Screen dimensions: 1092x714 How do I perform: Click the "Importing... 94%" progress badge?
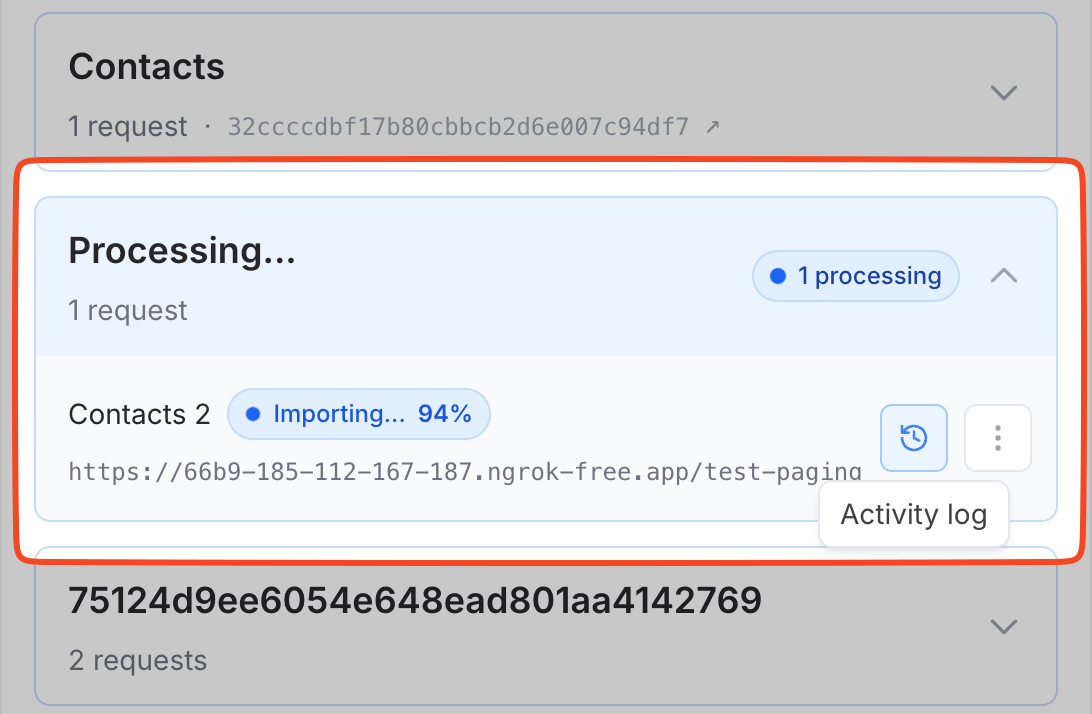click(x=359, y=414)
